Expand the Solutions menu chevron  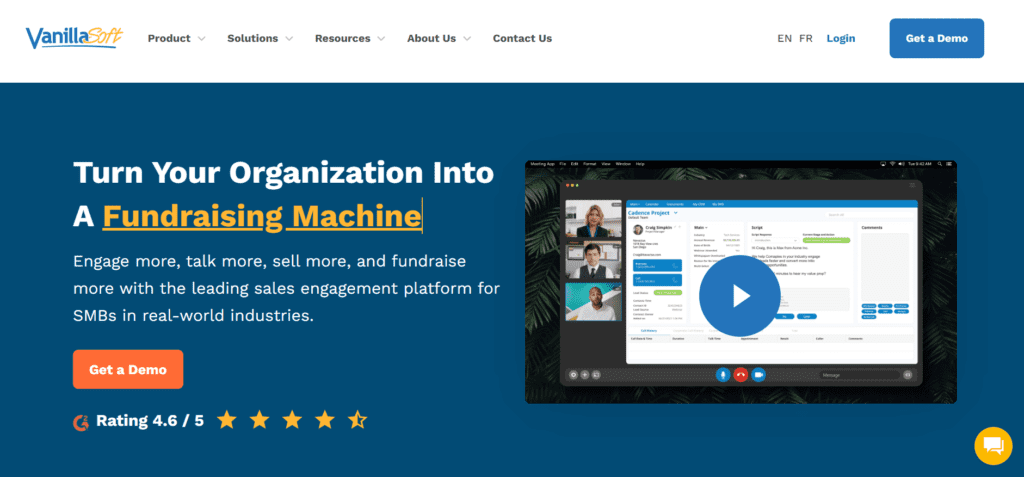pyautogui.click(x=289, y=39)
